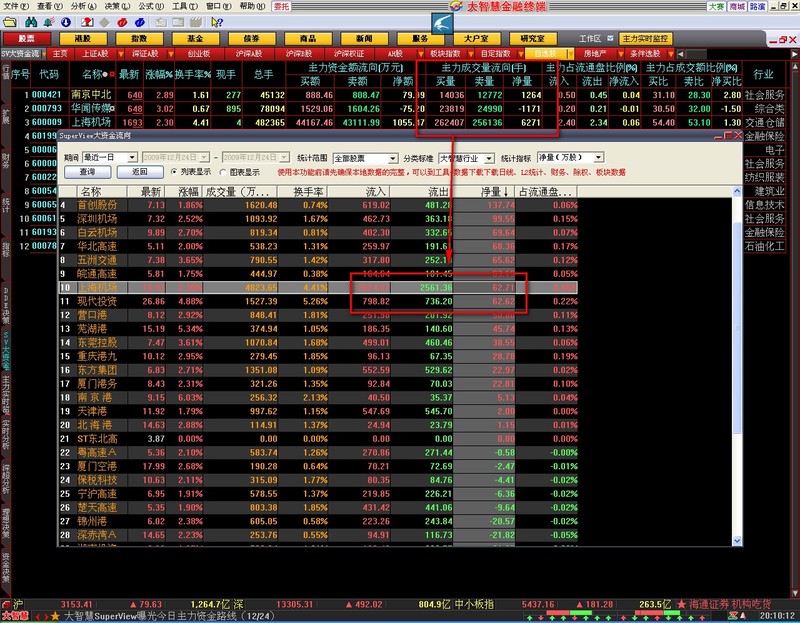The height and width of the screenshot is (623, 800).
Task: Click the 基金 button
Action: pyautogui.click(x=196, y=39)
